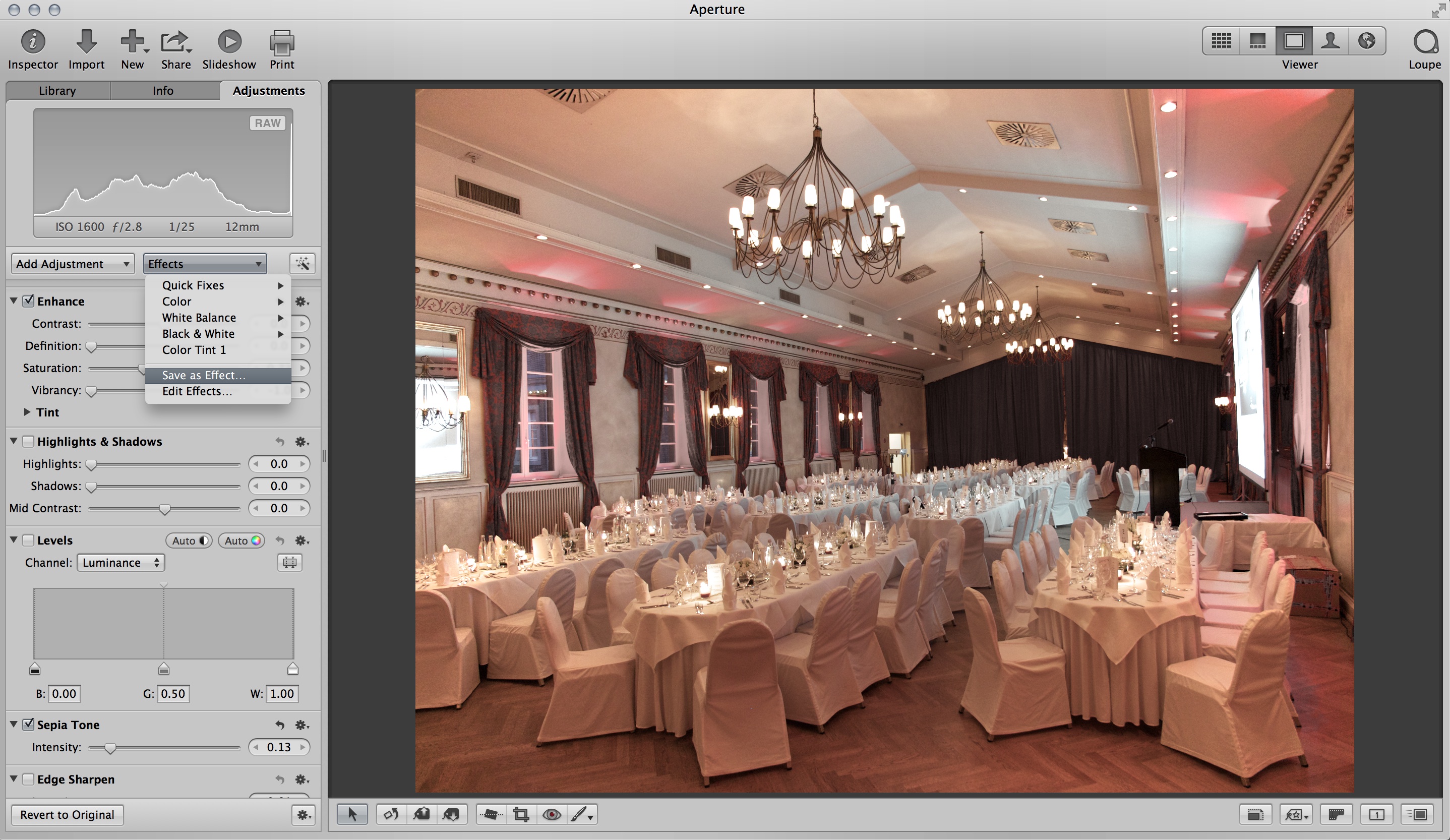Expand the Tint disclosure triangle
Screen dimensions: 1450x840
point(26,412)
